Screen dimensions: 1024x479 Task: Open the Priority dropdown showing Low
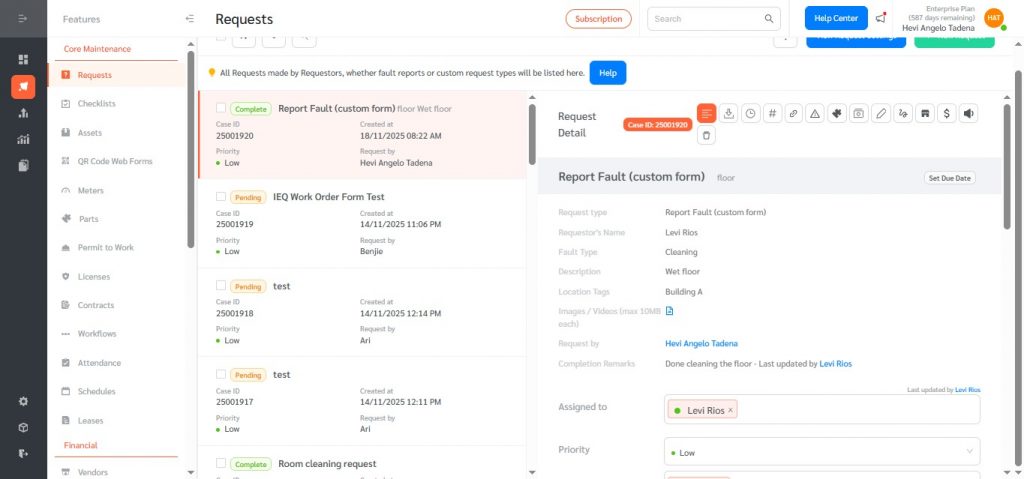click(x=821, y=452)
